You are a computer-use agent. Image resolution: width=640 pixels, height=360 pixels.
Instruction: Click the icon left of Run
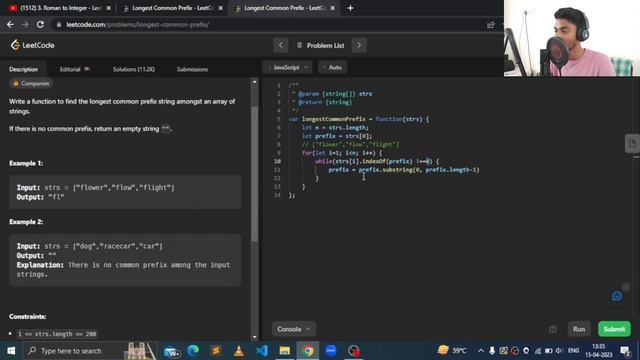coord(553,329)
